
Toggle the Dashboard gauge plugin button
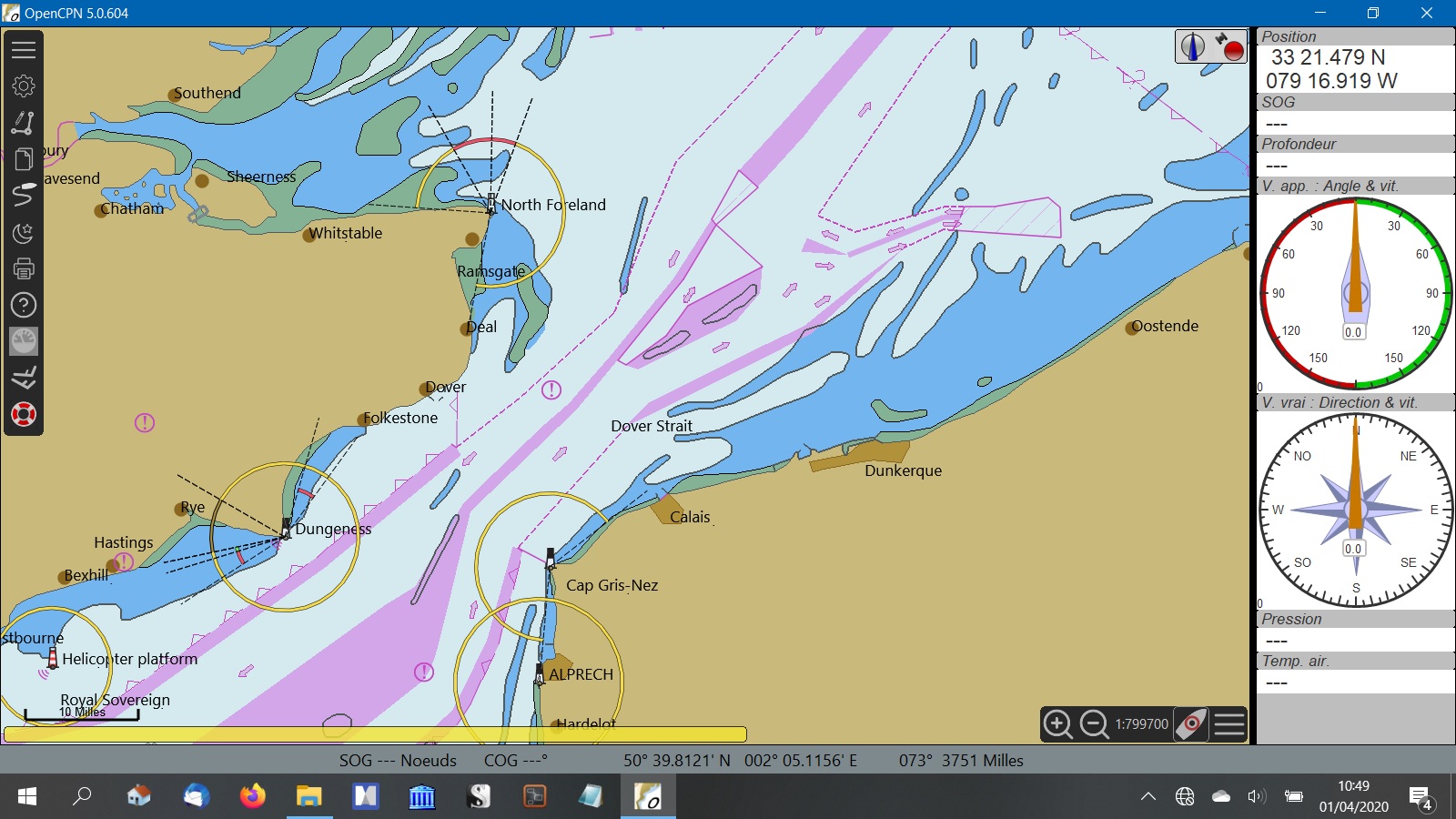pos(24,341)
